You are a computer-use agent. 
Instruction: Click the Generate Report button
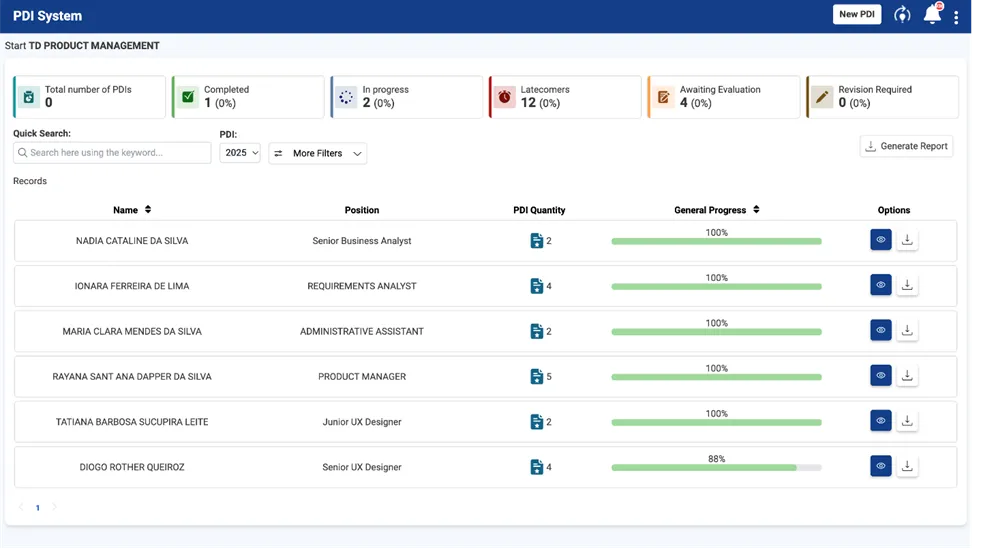906,146
